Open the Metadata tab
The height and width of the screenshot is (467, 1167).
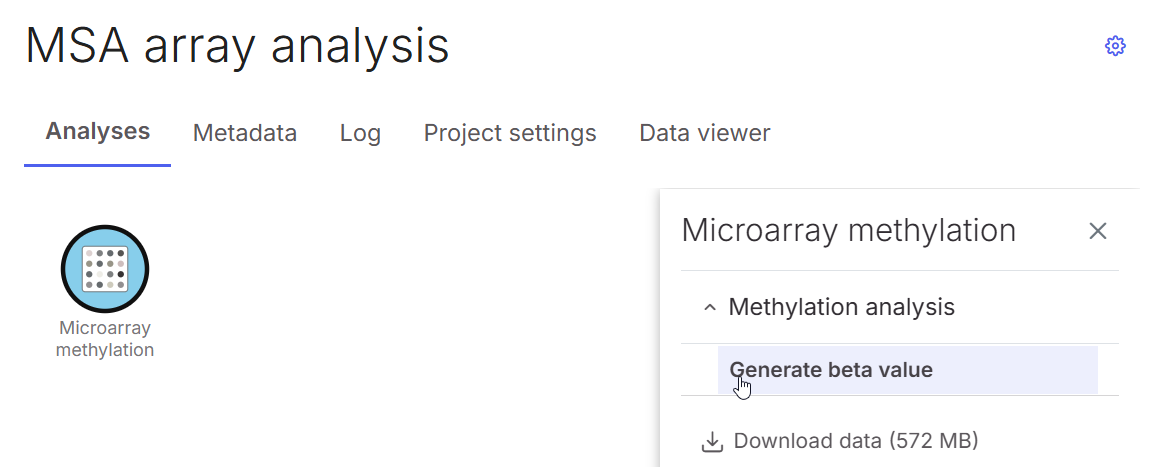pyautogui.click(x=245, y=133)
